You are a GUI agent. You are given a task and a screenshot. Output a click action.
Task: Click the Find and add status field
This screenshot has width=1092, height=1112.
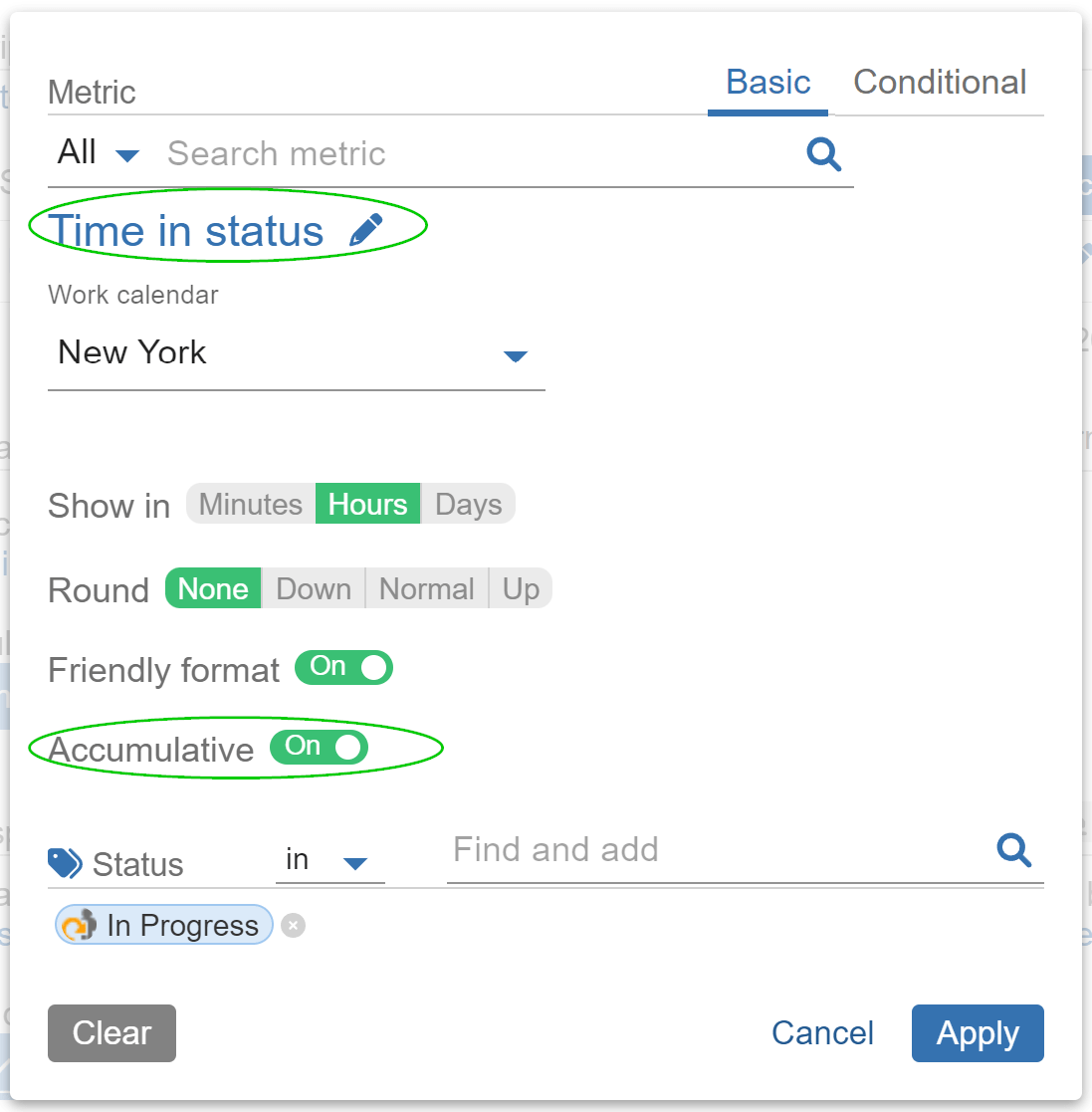coord(597,851)
